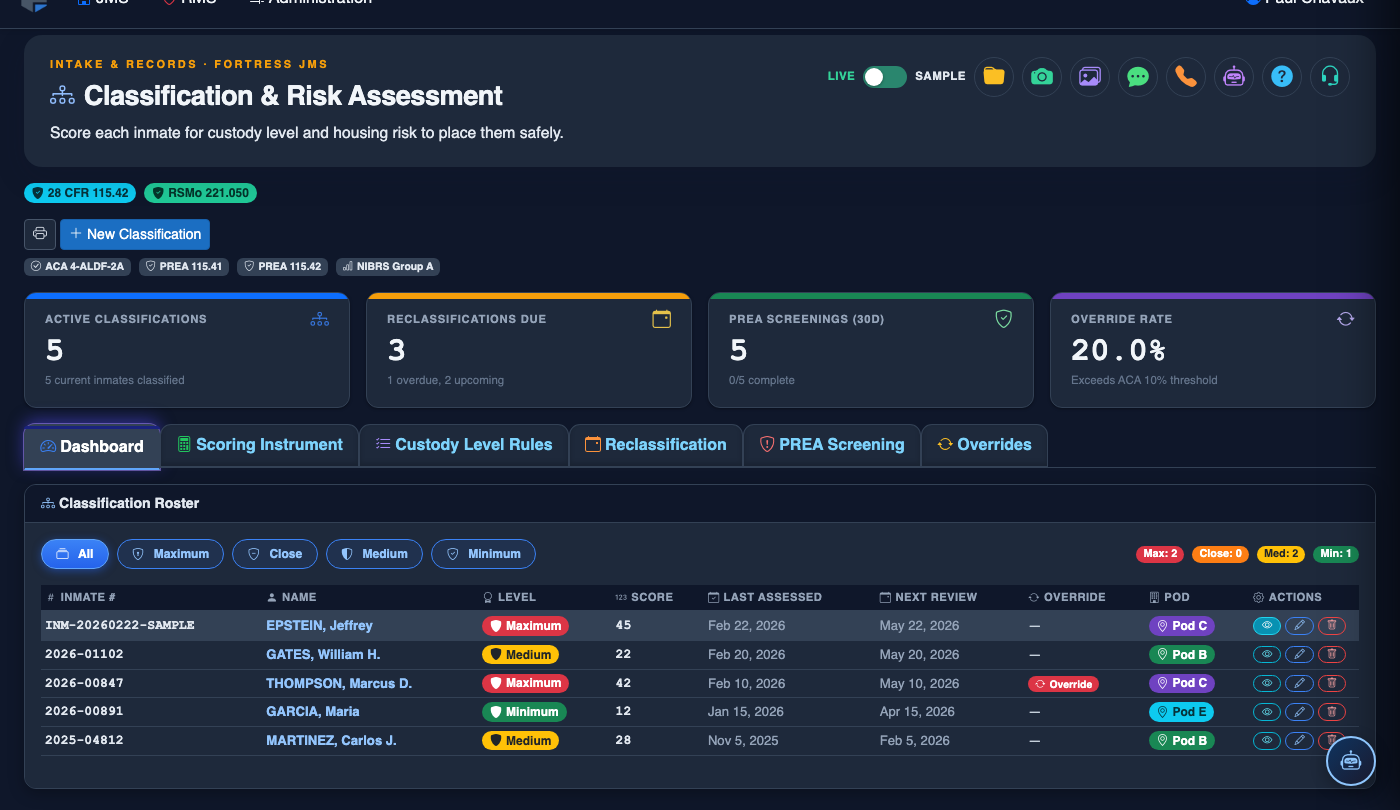The width and height of the screenshot is (1400, 810).
Task: Edit MARTINEZ, Carlos J. with pencil icon
Action: click(1299, 741)
